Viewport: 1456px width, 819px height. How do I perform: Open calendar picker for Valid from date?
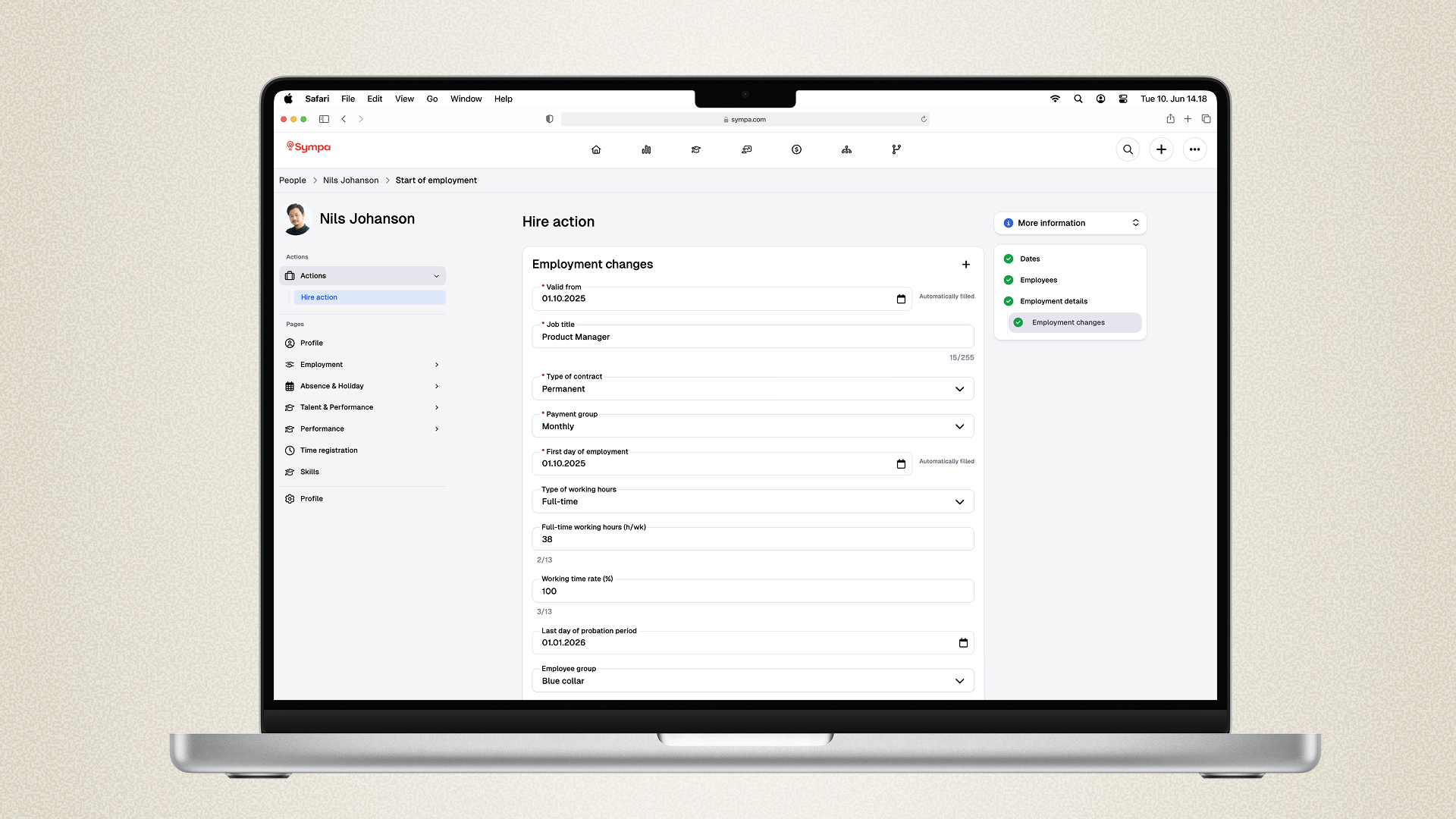tap(901, 299)
